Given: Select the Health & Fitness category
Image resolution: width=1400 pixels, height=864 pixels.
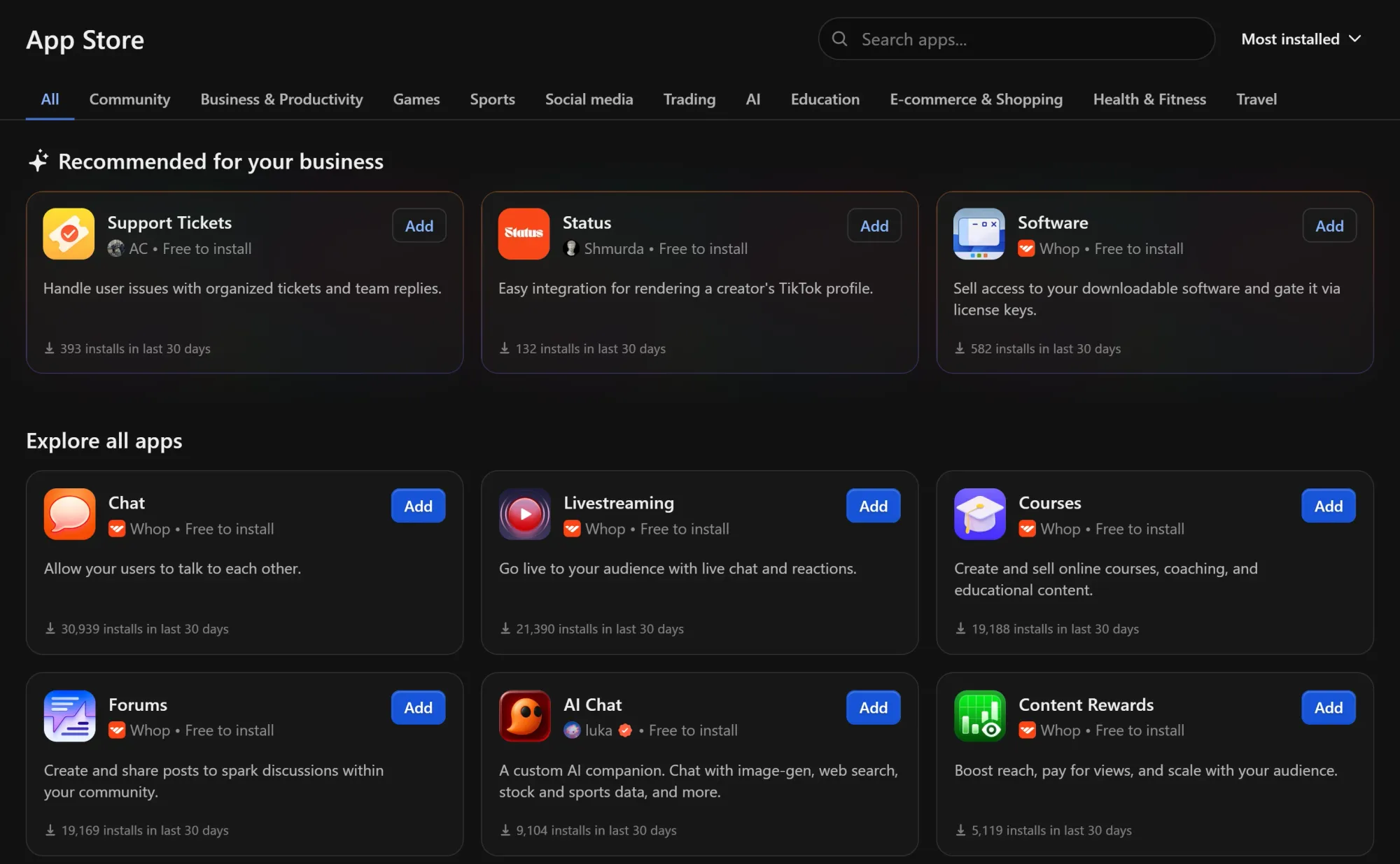Looking at the screenshot, I should (x=1149, y=99).
